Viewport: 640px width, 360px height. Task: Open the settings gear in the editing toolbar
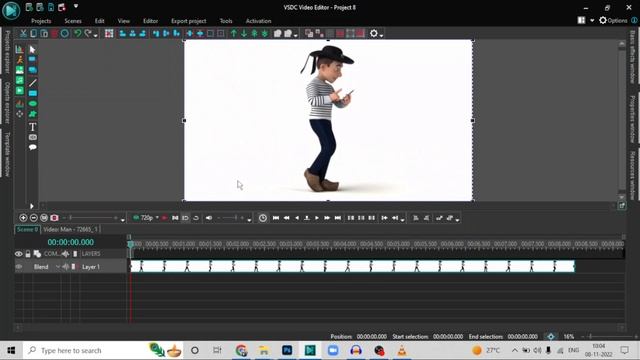coord(373,33)
